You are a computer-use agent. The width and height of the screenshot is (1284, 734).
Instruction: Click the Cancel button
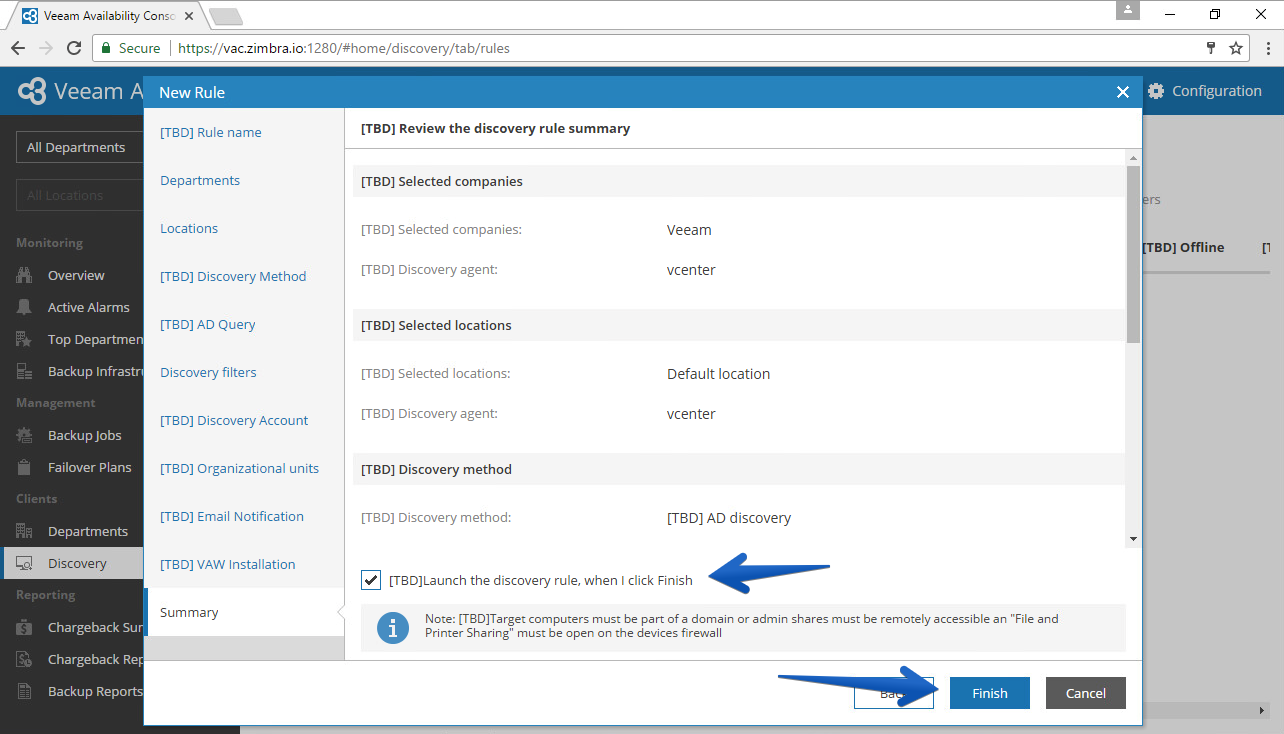pos(1086,693)
